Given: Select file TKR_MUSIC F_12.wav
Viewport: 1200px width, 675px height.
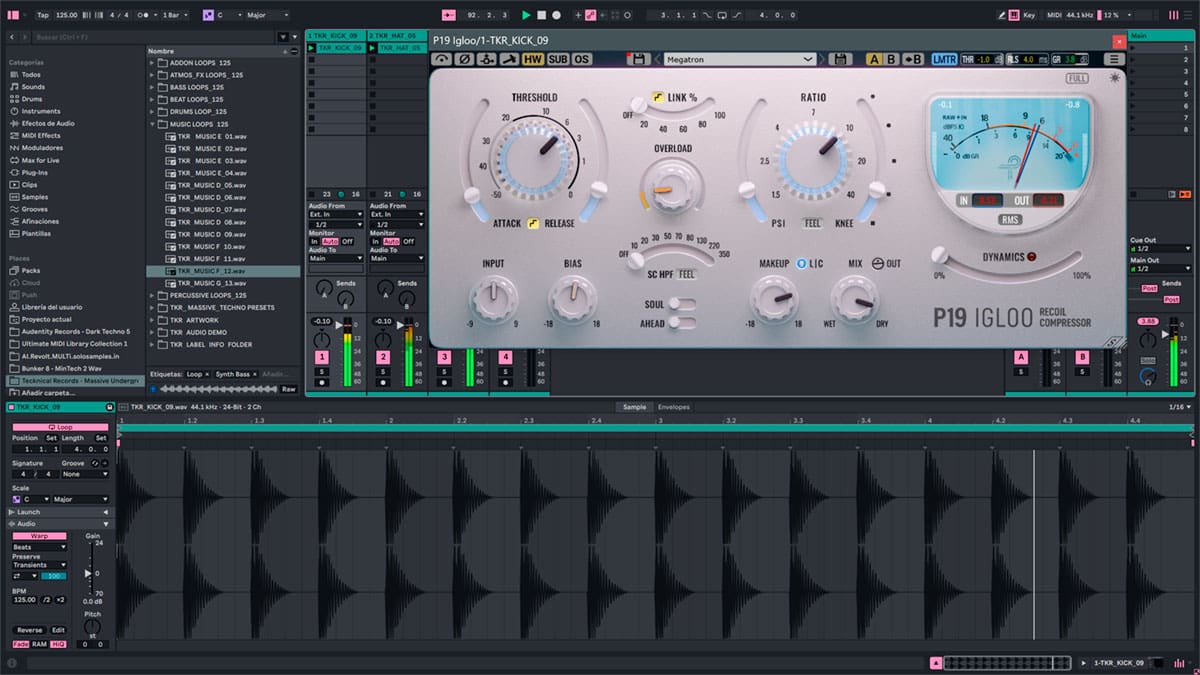Looking at the screenshot, I should [223, 271].
